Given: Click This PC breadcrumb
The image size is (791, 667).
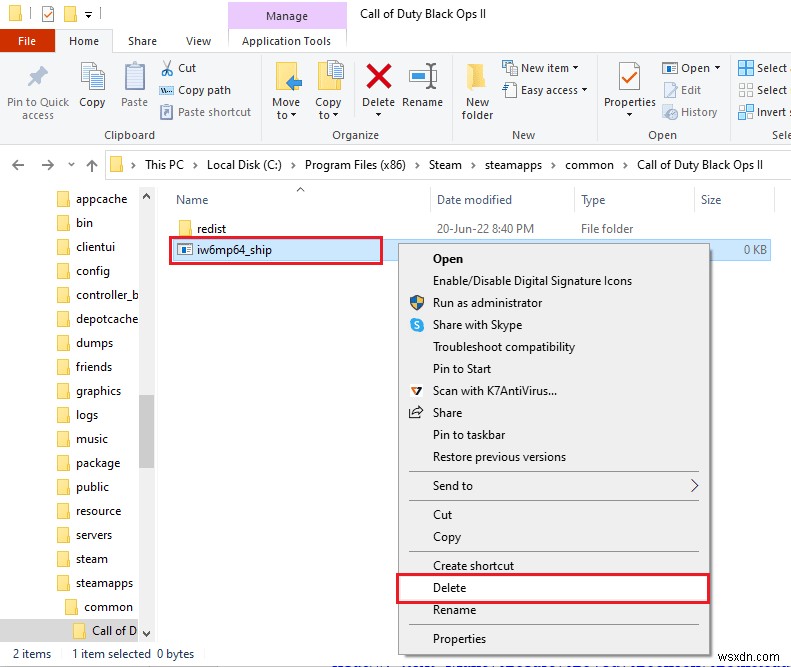Looking at the screenshot, I should 164,165.
